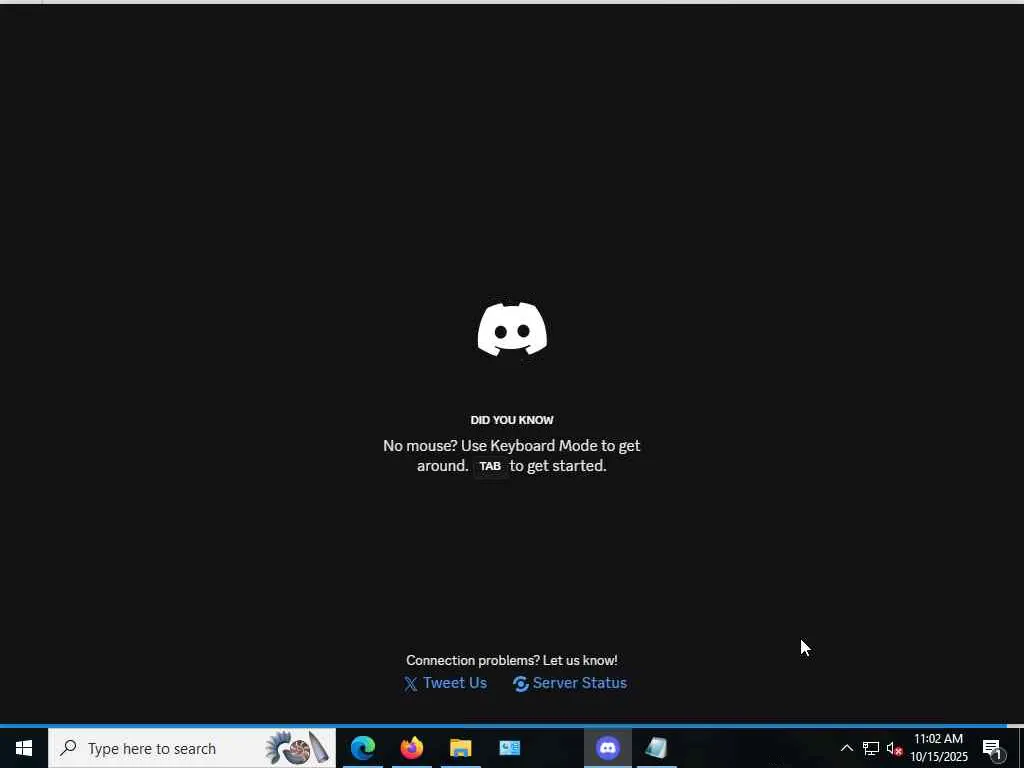Image resolution: width=1024 pixels, height=768 pixels.
Task: Show hidden system tray icons
Action: pyautogui.click(x=846, y=748)
